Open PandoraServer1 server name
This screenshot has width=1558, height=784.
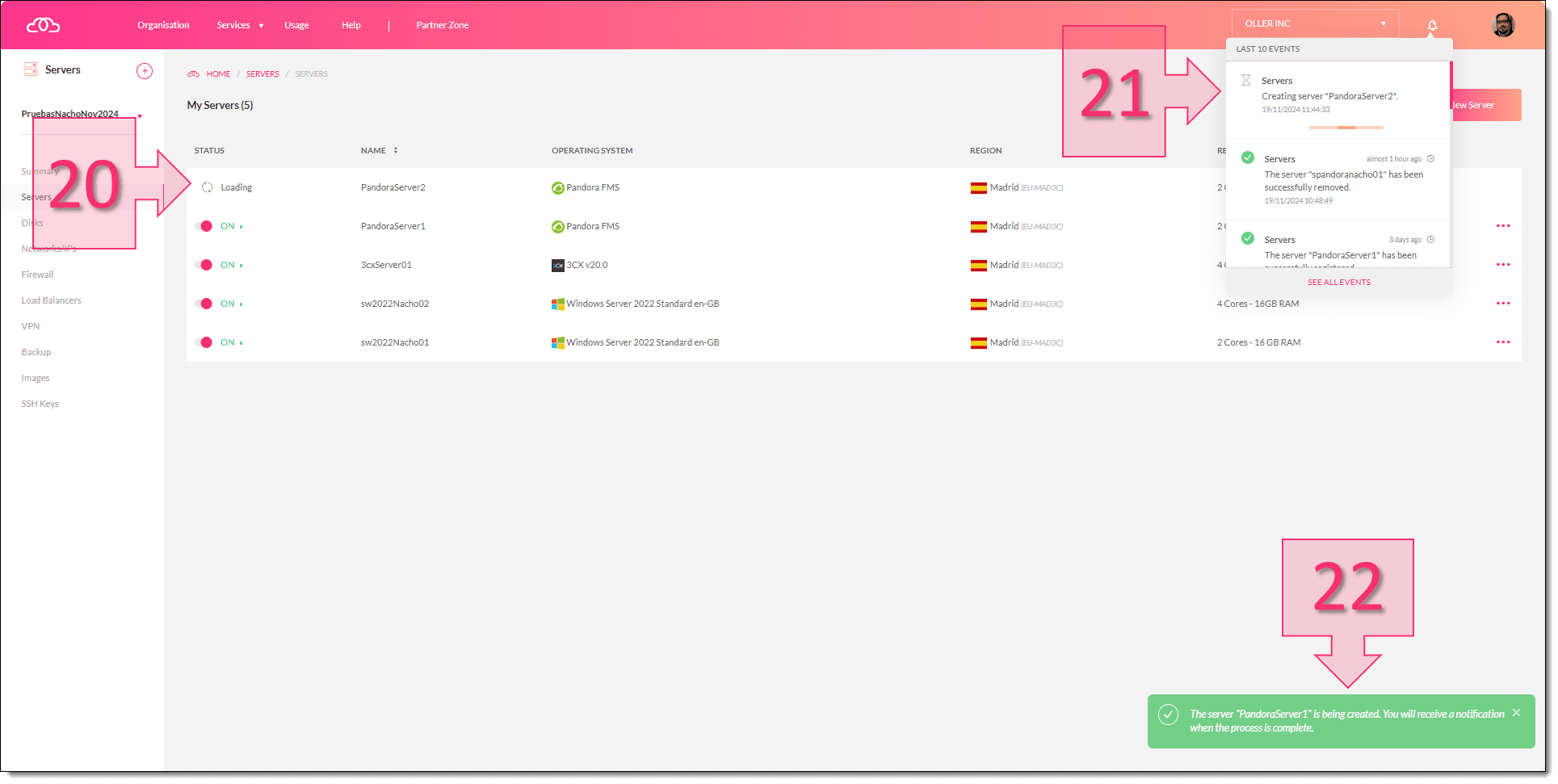click(393, 226)
